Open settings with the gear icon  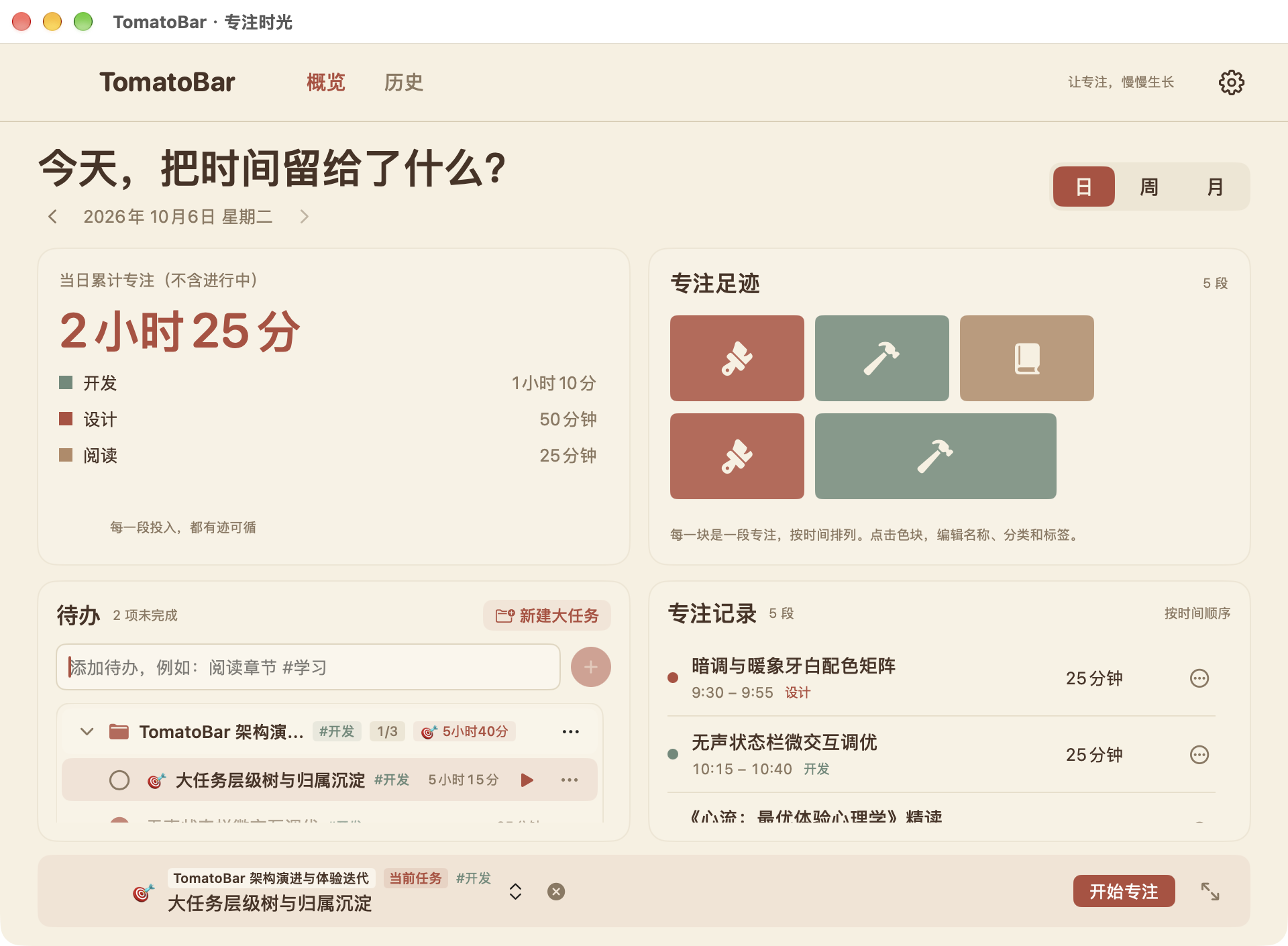tap(1231, 83)
